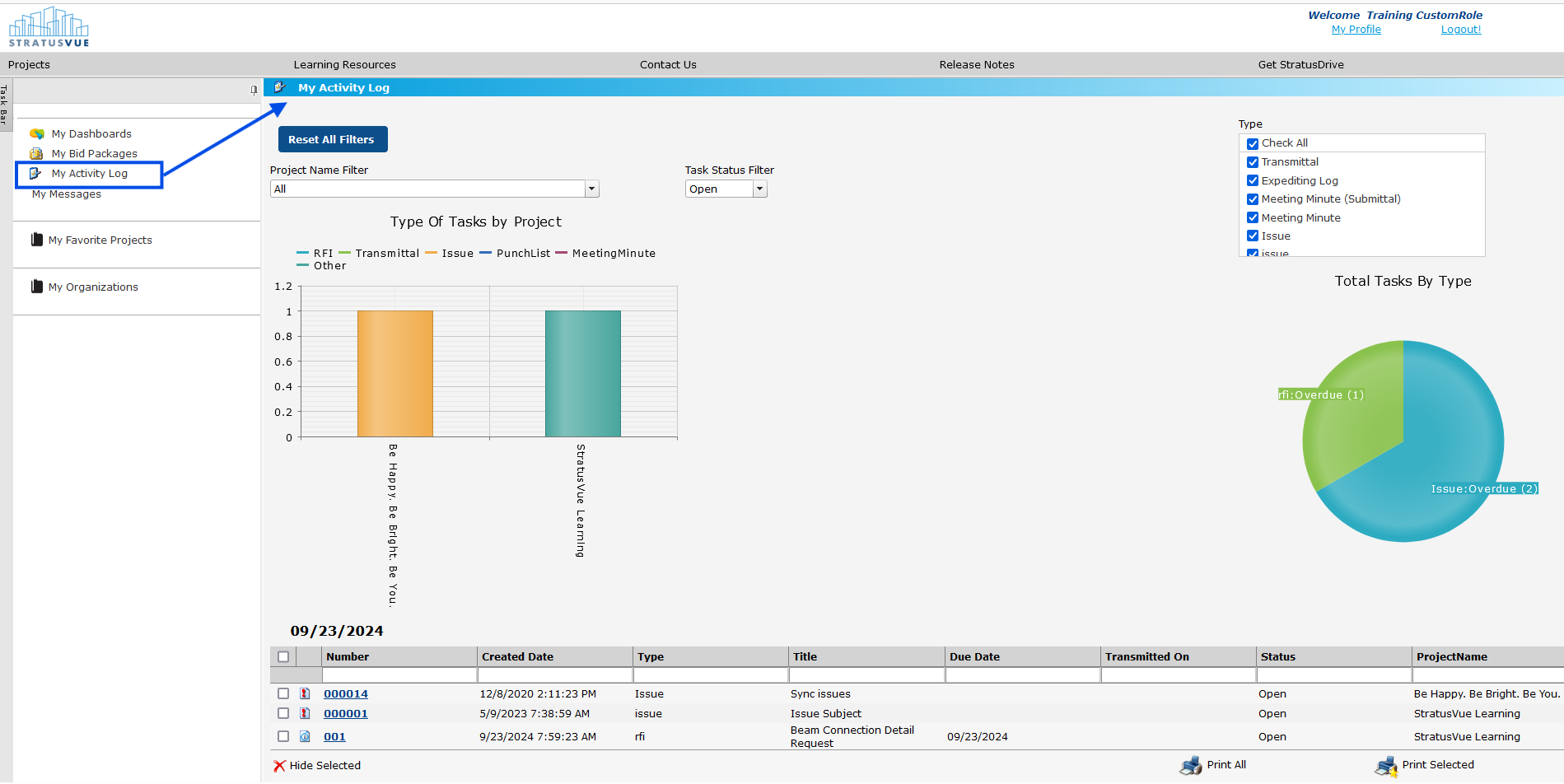Viewport: 1564px width, 784px height.
Task: Open Release Notes
Action: click(x=977, y=65)
